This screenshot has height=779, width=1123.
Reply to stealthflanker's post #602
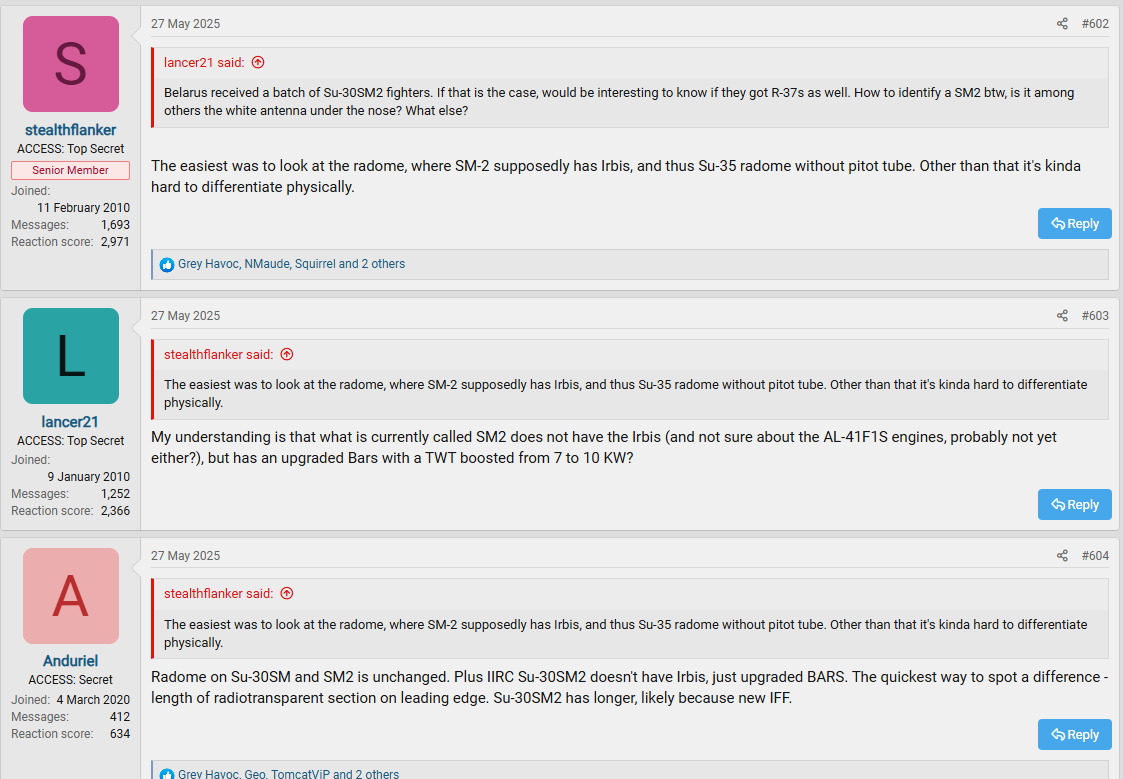[x=1074, y=224]
